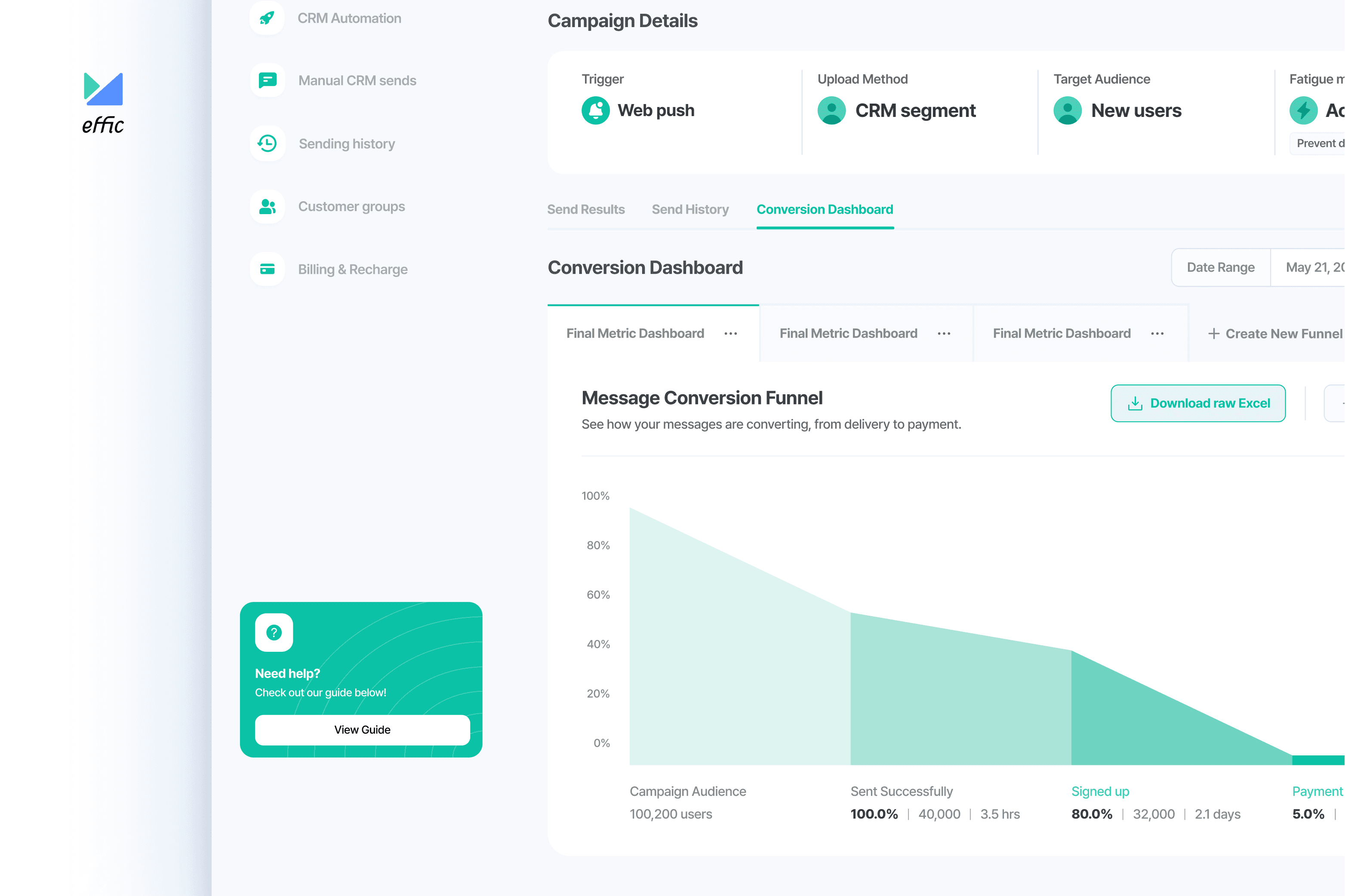
Task: Switch to Send Results tab
Action: coord(586,210)
